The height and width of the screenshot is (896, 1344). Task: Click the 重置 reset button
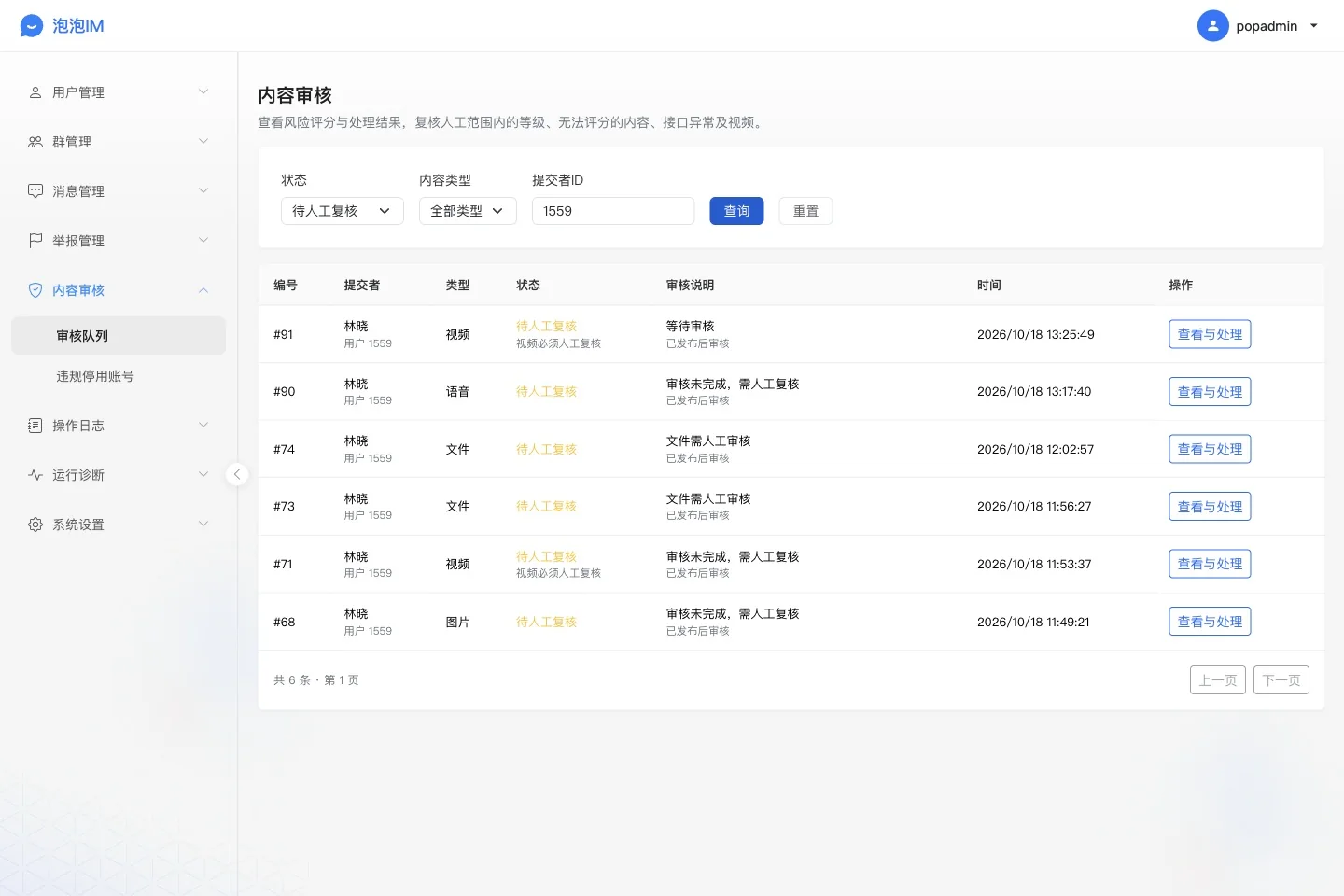click(805, 211)
